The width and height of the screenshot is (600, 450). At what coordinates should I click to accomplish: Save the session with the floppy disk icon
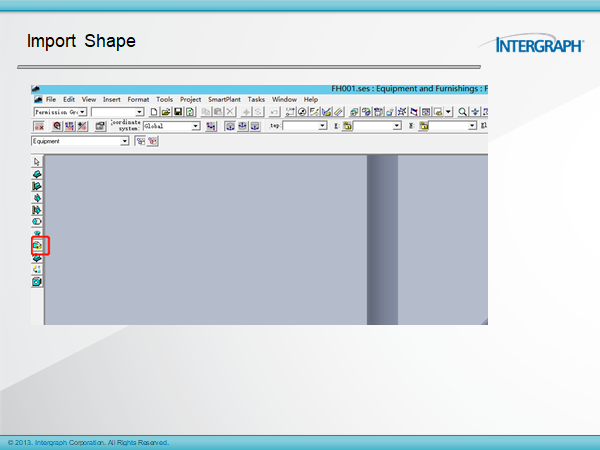[178, 112]
